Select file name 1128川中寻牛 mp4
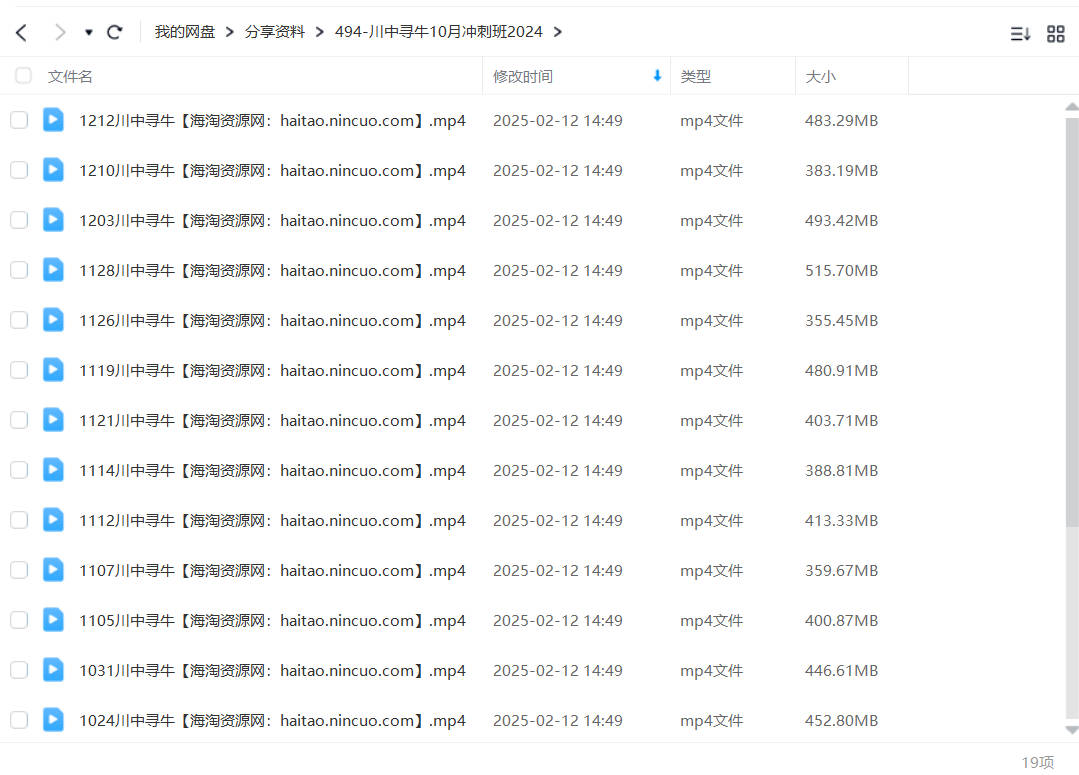Image resolution: width=1079 pixels, height=775 pixels. click(273, 270)
